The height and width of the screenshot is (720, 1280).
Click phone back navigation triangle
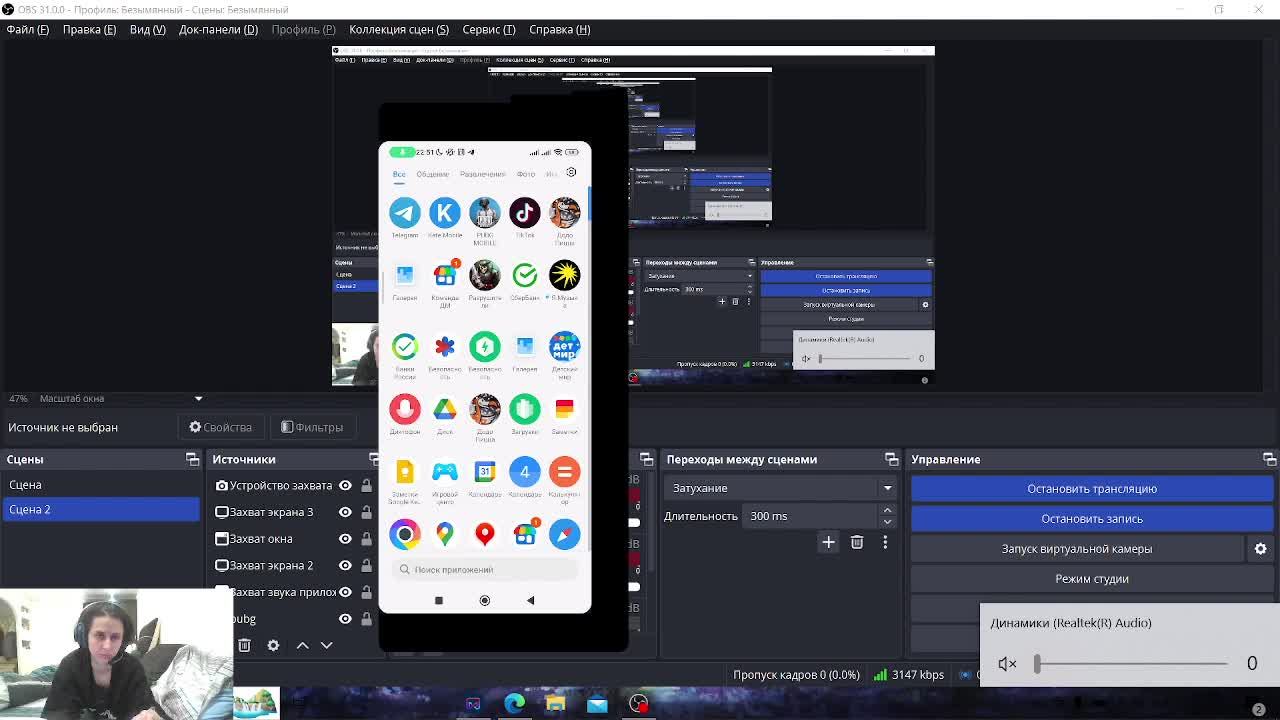[x=530, y=600]
